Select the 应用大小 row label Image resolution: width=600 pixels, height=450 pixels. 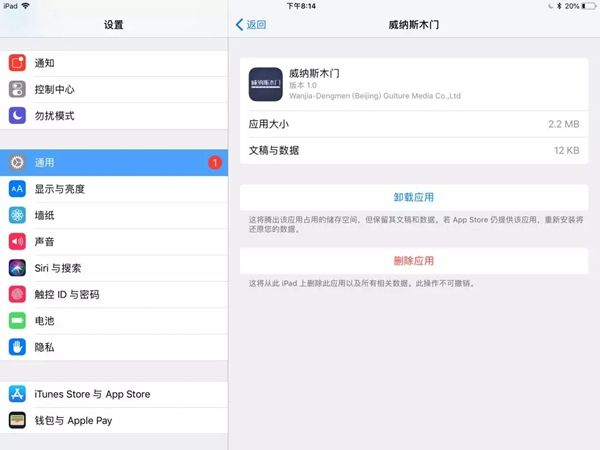pyautogui.click(x=269, y=124)
